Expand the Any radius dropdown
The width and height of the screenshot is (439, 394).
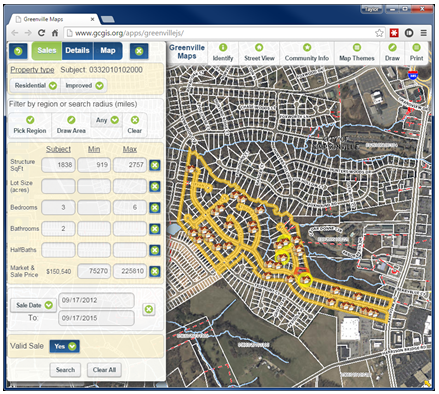point(107,120)
